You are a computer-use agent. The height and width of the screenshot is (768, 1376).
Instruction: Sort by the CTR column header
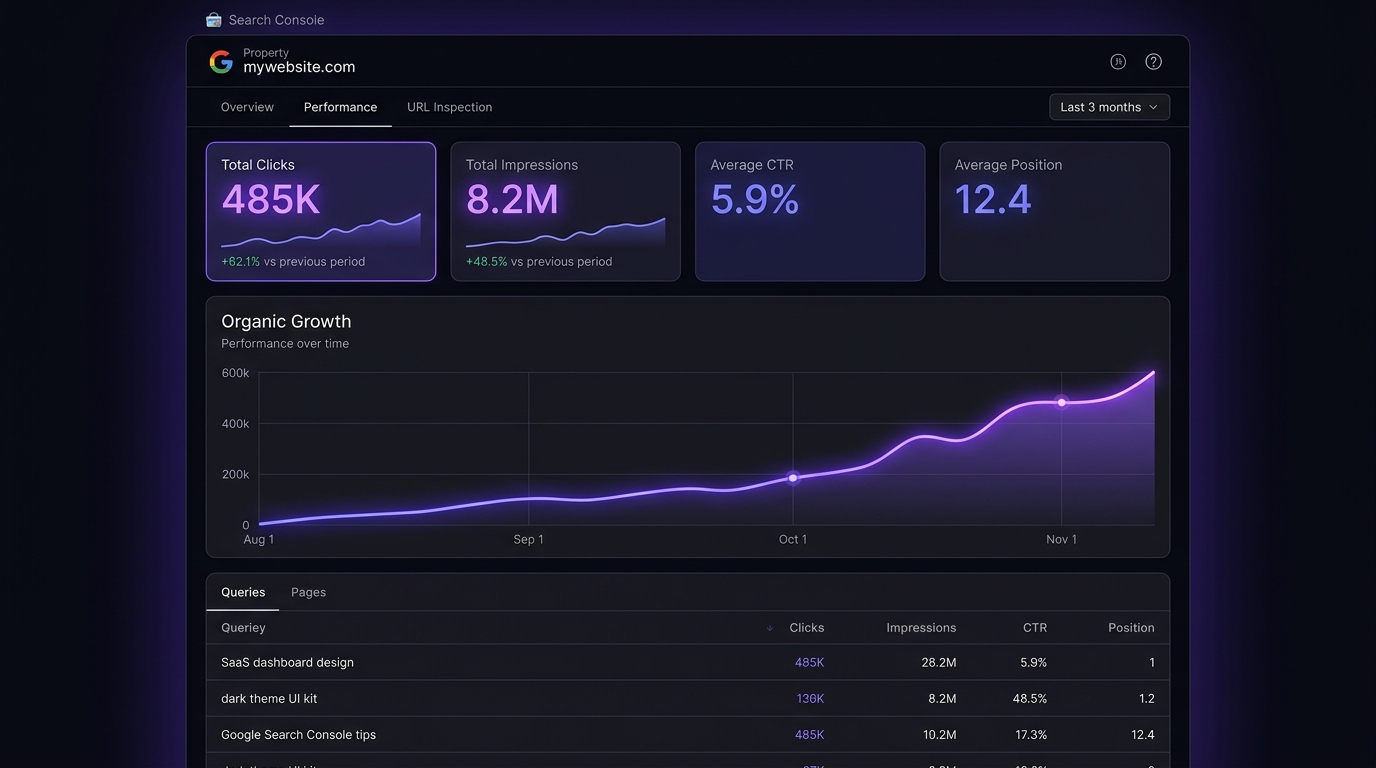[x=1035, y=628]
